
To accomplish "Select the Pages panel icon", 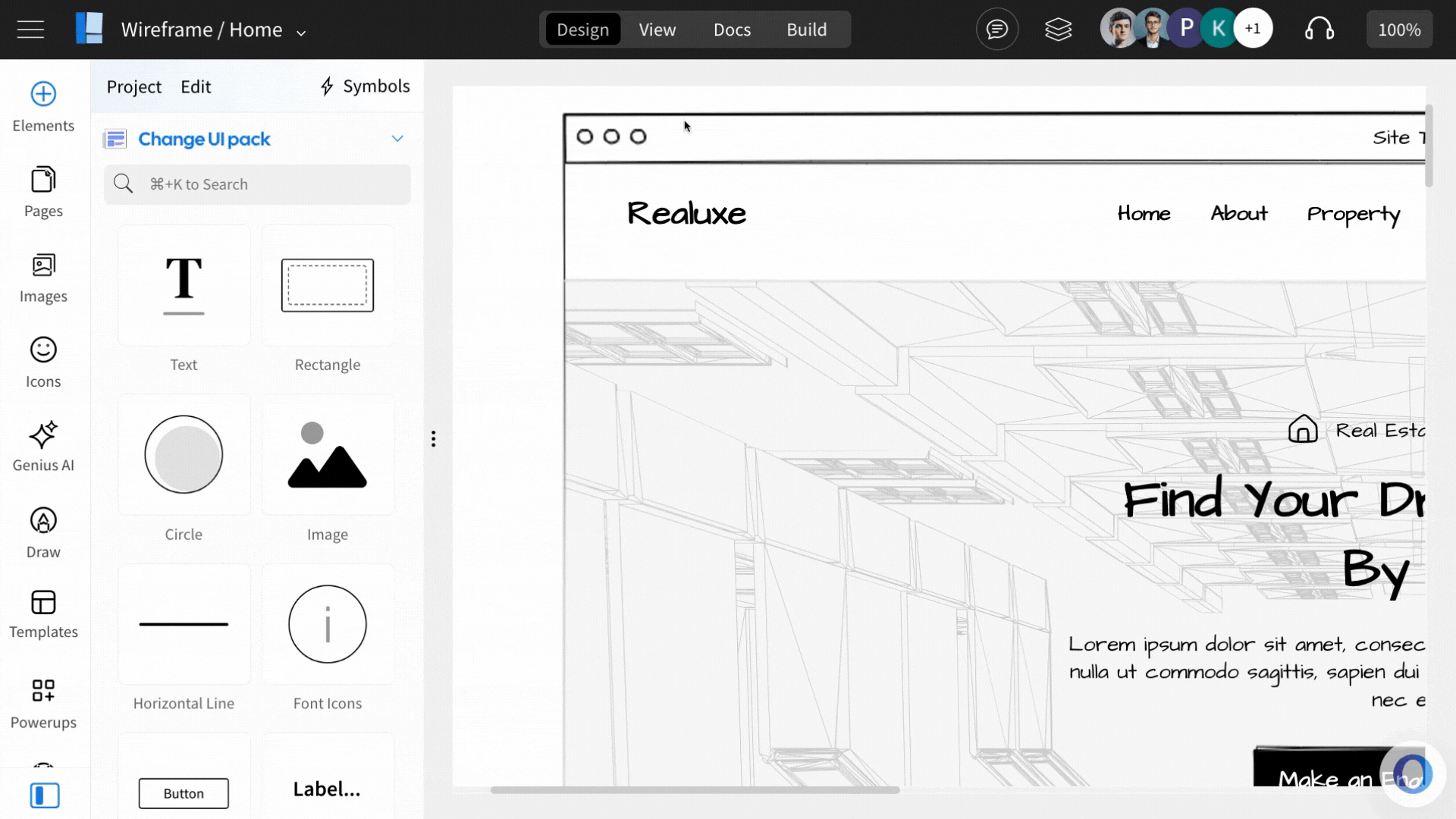I will click(42, 192).
